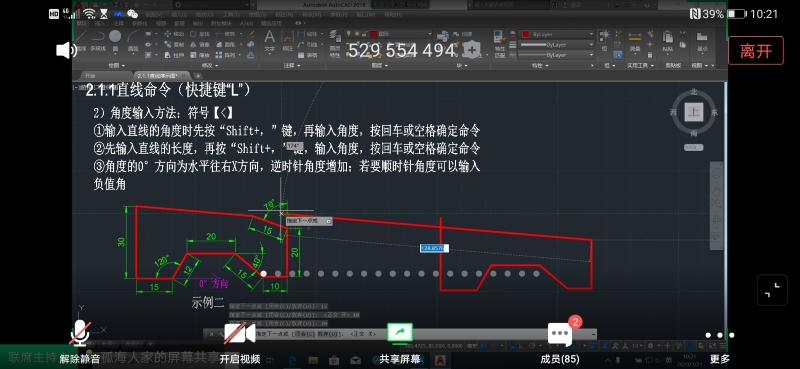Tap the speaker volume icon
Screen dimensions: 800x369
(66, 50)
